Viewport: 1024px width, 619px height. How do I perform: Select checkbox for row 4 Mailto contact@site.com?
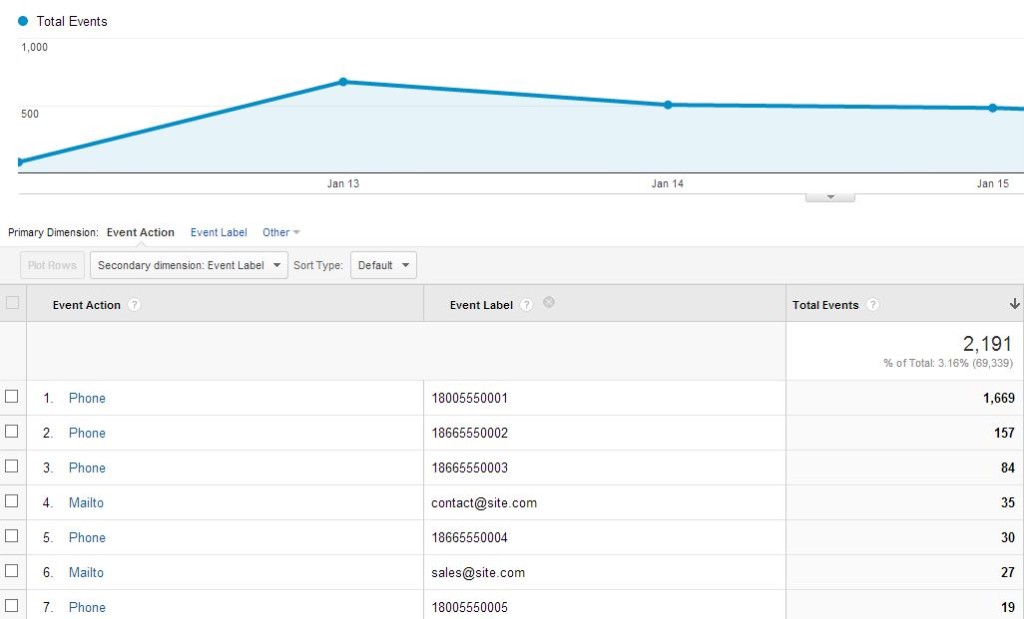point(12,502)
